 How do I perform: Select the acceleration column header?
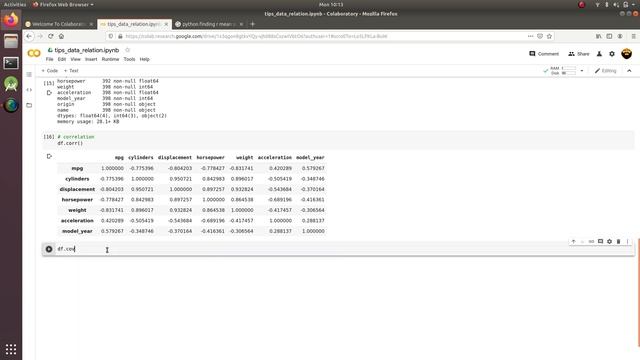coord(275,158)
